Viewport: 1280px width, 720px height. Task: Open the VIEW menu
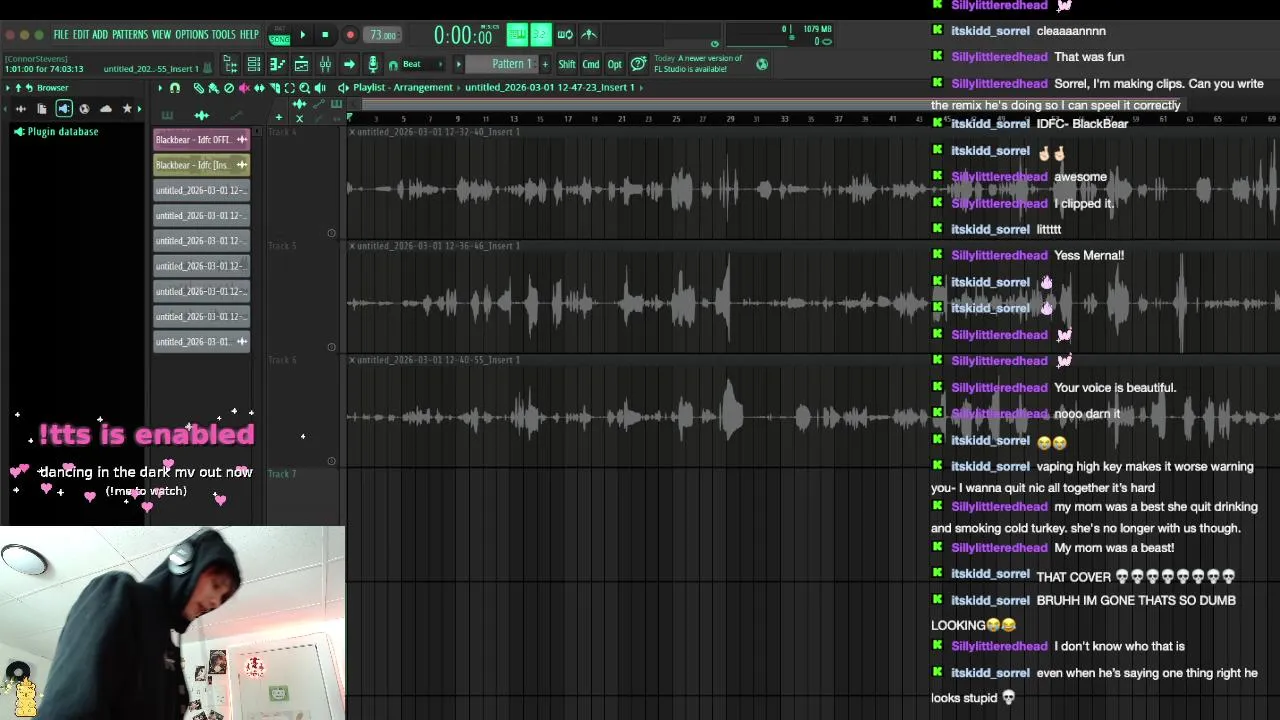161,35
